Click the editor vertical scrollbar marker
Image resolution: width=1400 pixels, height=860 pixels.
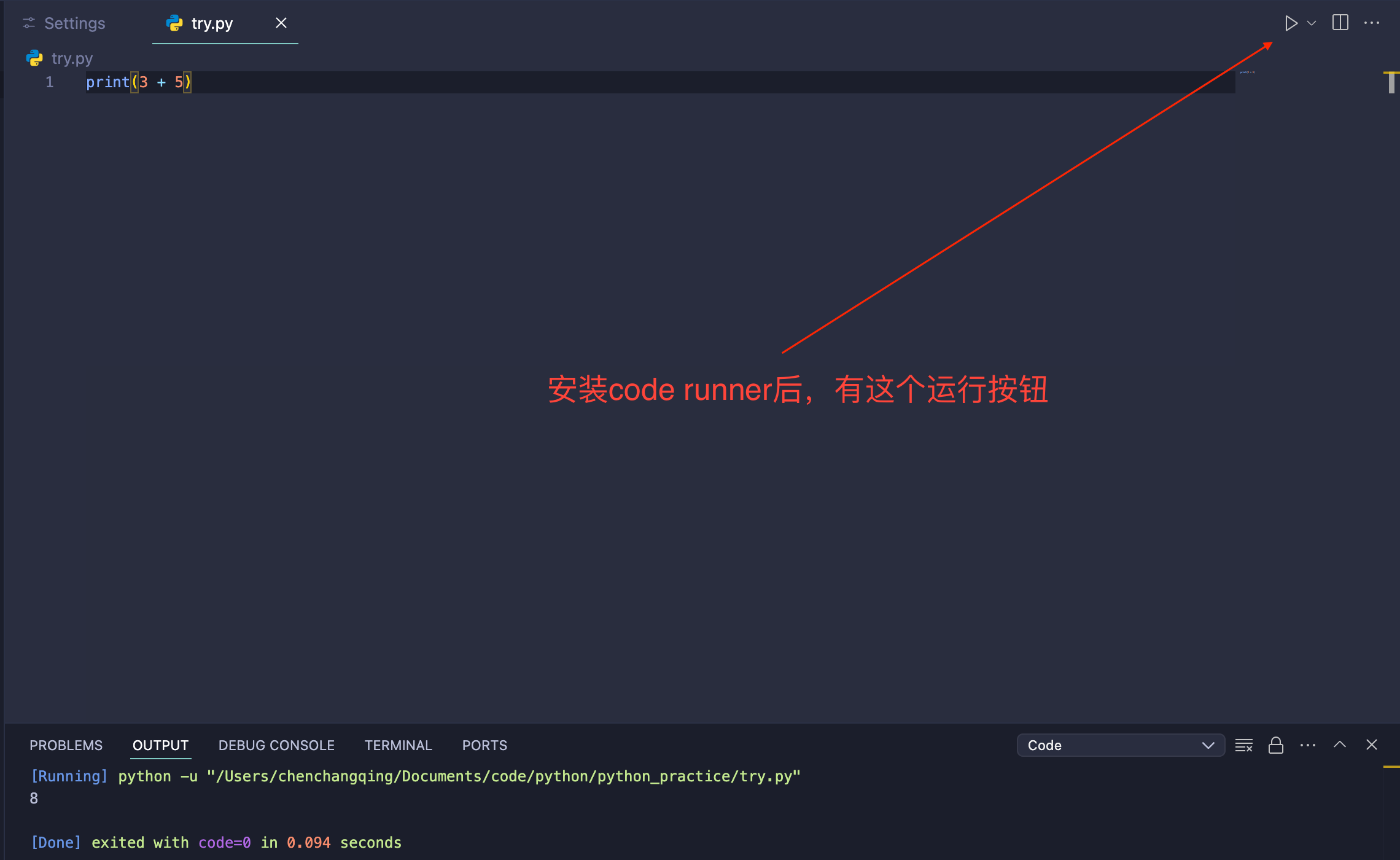tap(1391, 83)
